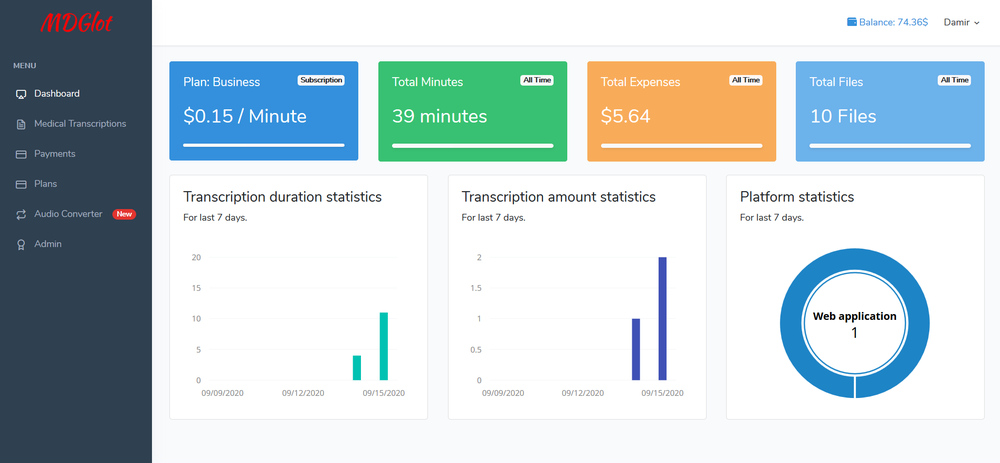Click the 09/09/2020 label on the duration chart

(x=223, y=393)
